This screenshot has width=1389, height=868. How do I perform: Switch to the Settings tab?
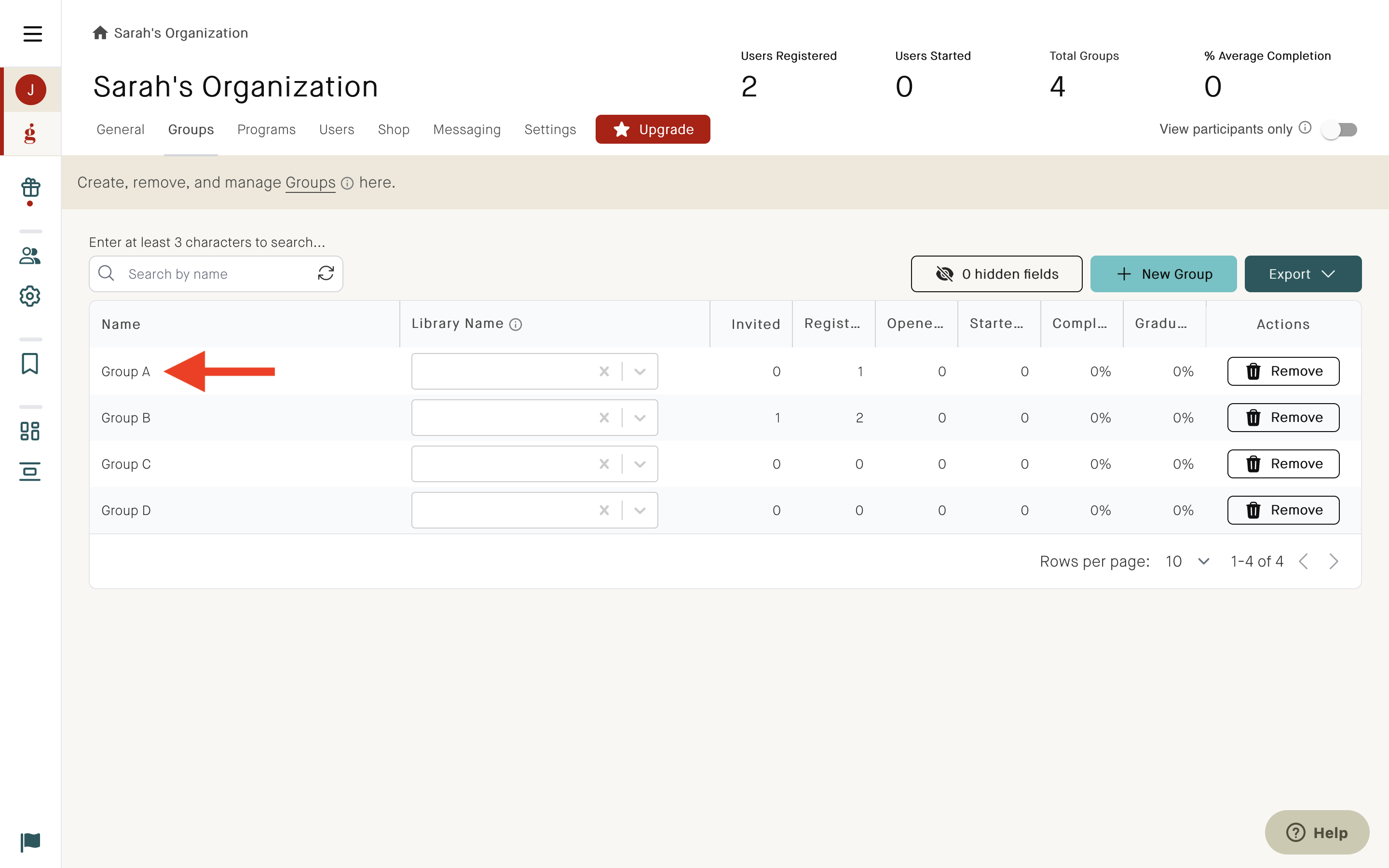[550, 130]
